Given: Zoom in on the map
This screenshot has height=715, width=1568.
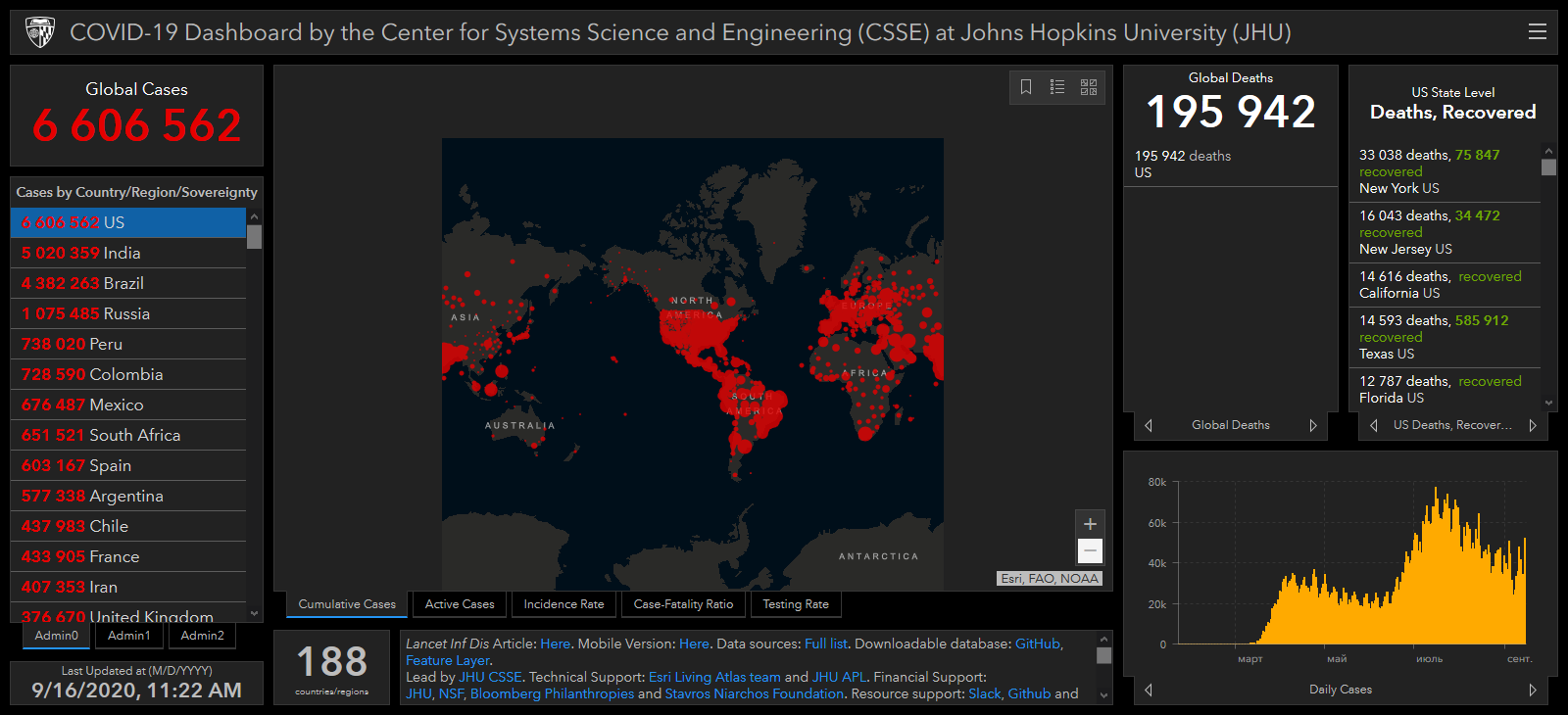Looking at the screenshot, I should pyautogui.click(x=1090, y=524).
